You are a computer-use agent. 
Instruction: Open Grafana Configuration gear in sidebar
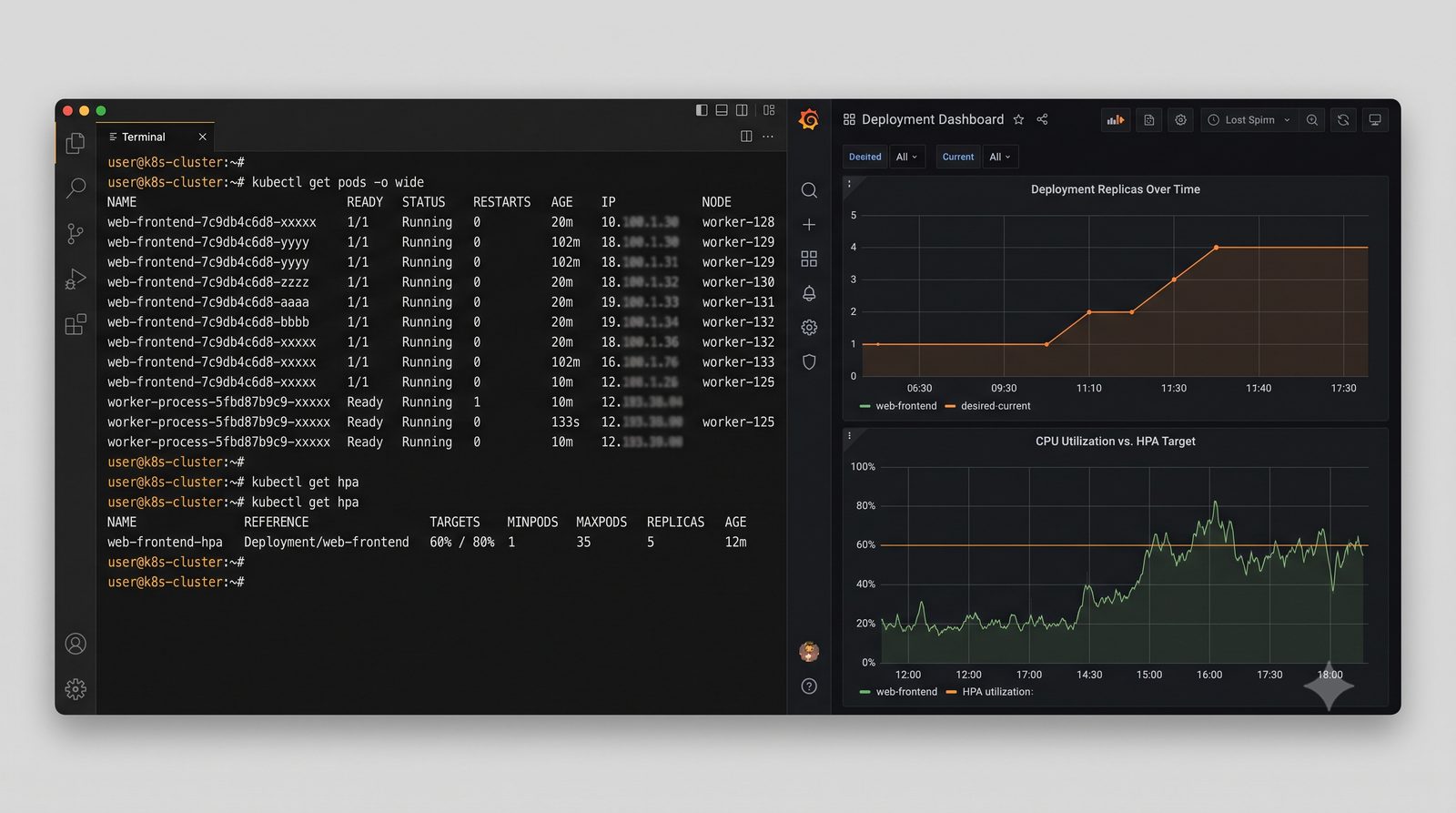[809, 327]
